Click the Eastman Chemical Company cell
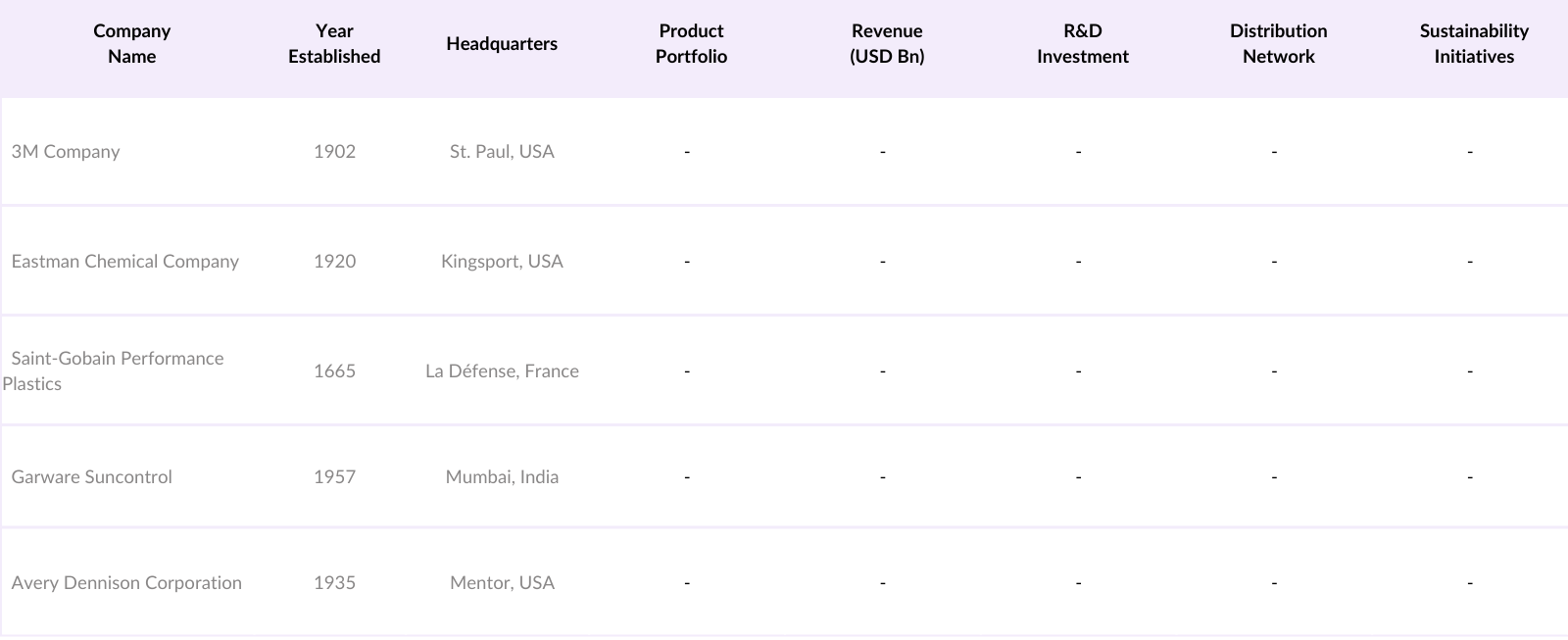The image size is (1568, 640). pyautogui.click(x=125, y=262)
